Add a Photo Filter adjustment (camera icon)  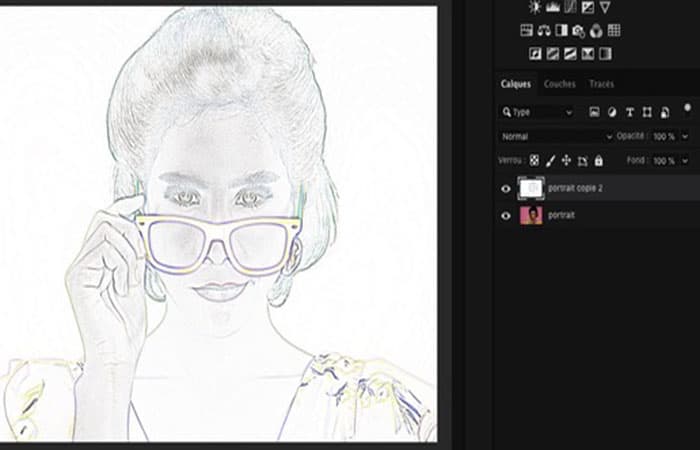click(x=579, y=31)
